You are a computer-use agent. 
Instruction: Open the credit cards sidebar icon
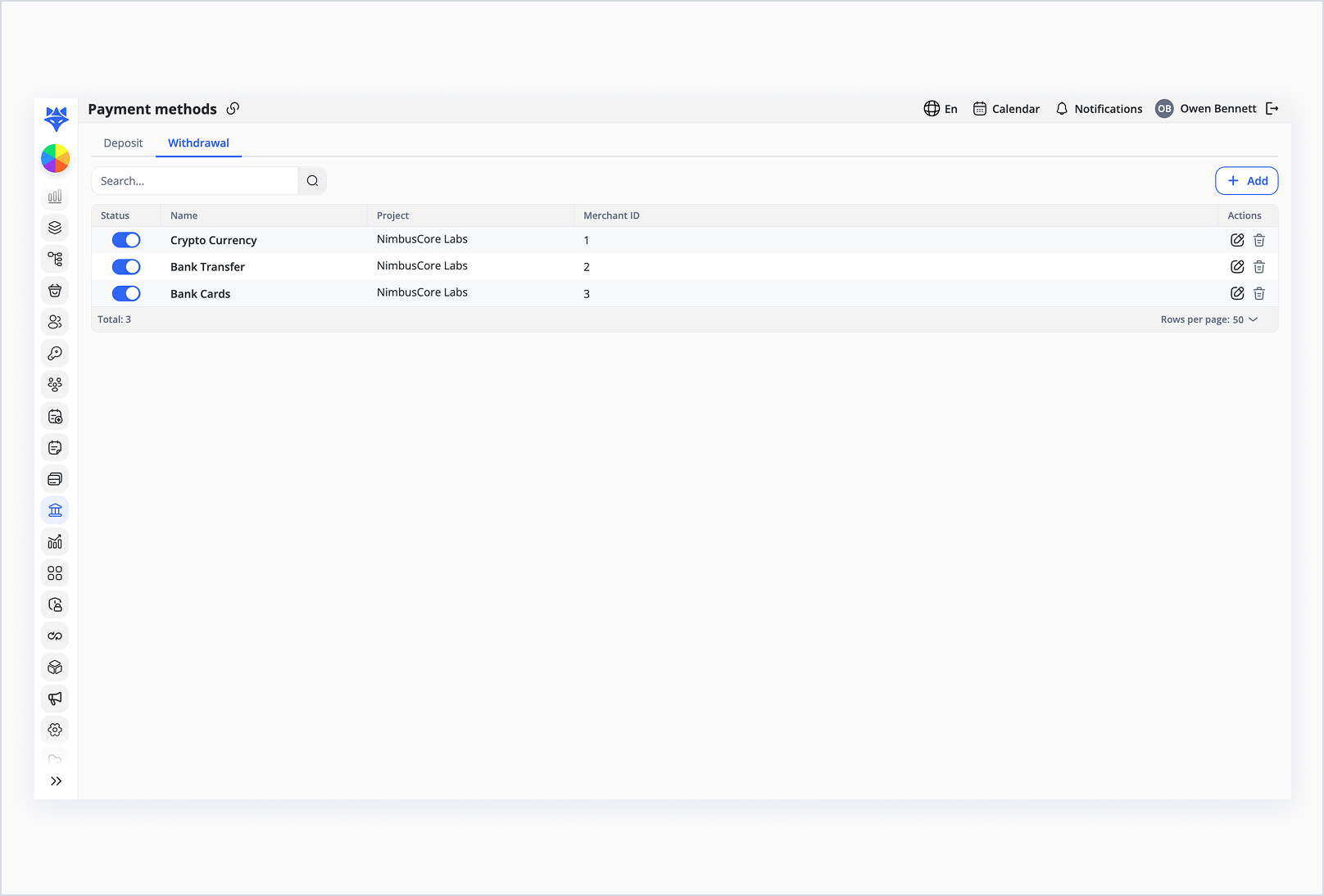point(55,478)
